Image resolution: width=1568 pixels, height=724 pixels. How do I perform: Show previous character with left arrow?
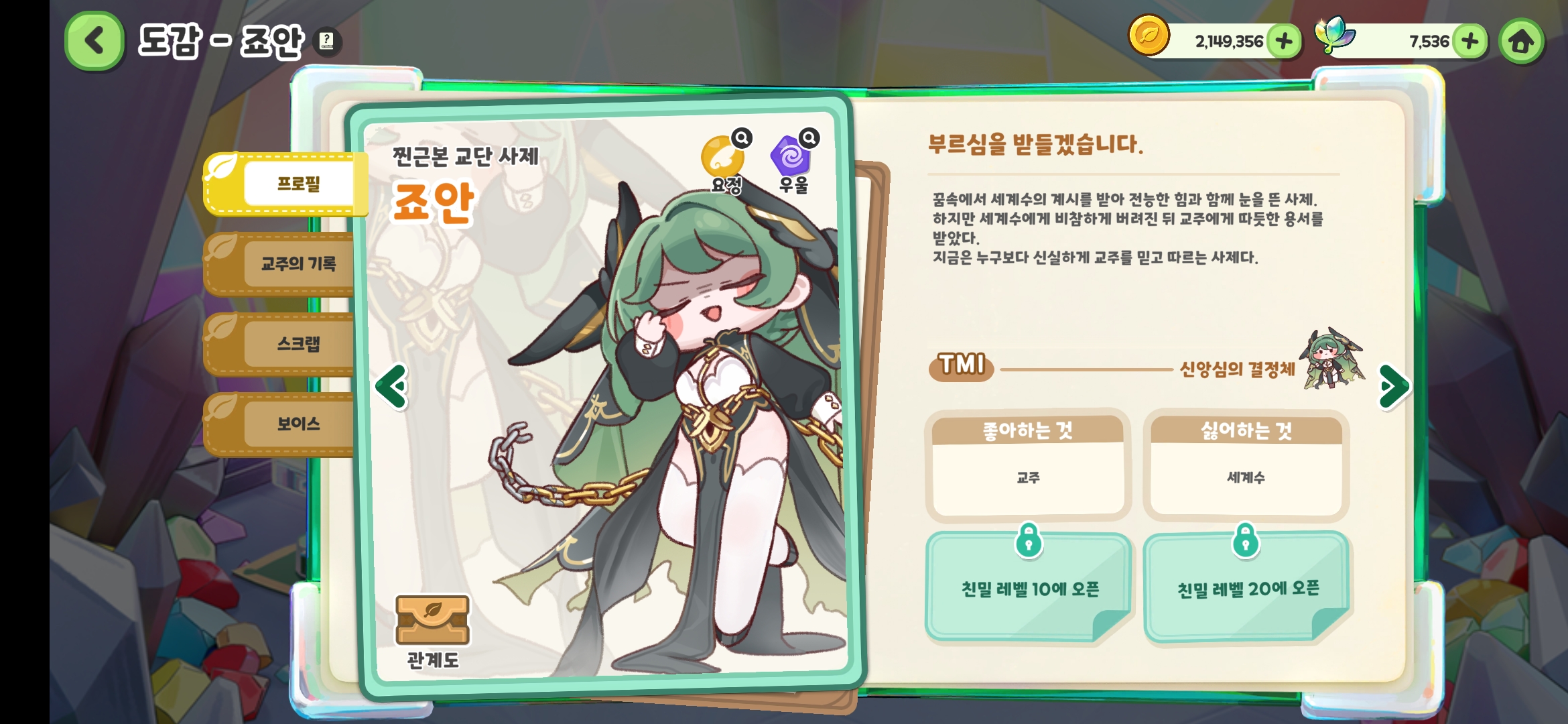[x=392, y=386]
